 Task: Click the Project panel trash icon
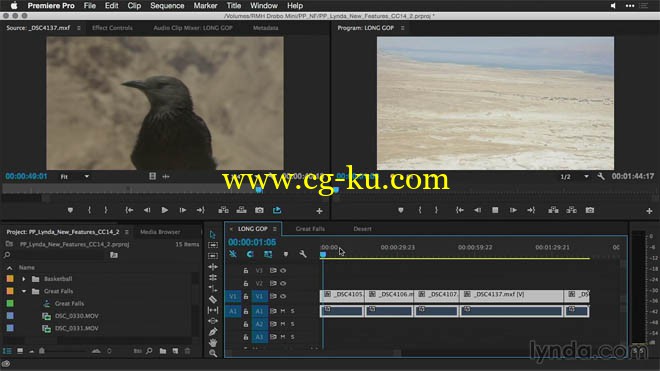[188, 351]
